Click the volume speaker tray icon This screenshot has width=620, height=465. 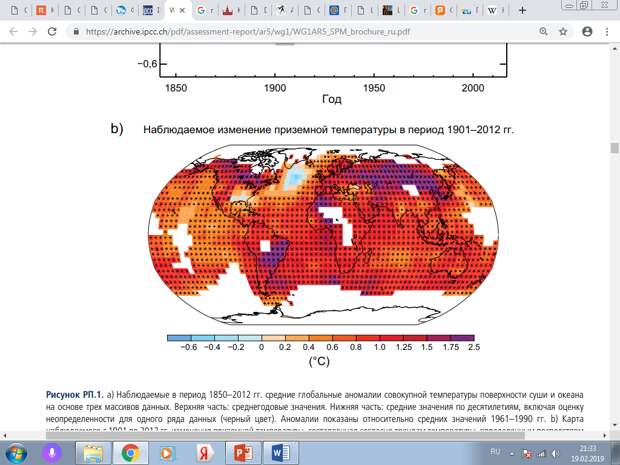[x=556, y=454]
